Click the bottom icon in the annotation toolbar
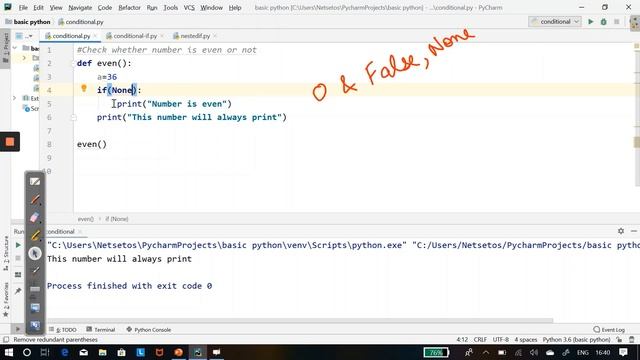This screenshot has height=360, width=640. 35,325
